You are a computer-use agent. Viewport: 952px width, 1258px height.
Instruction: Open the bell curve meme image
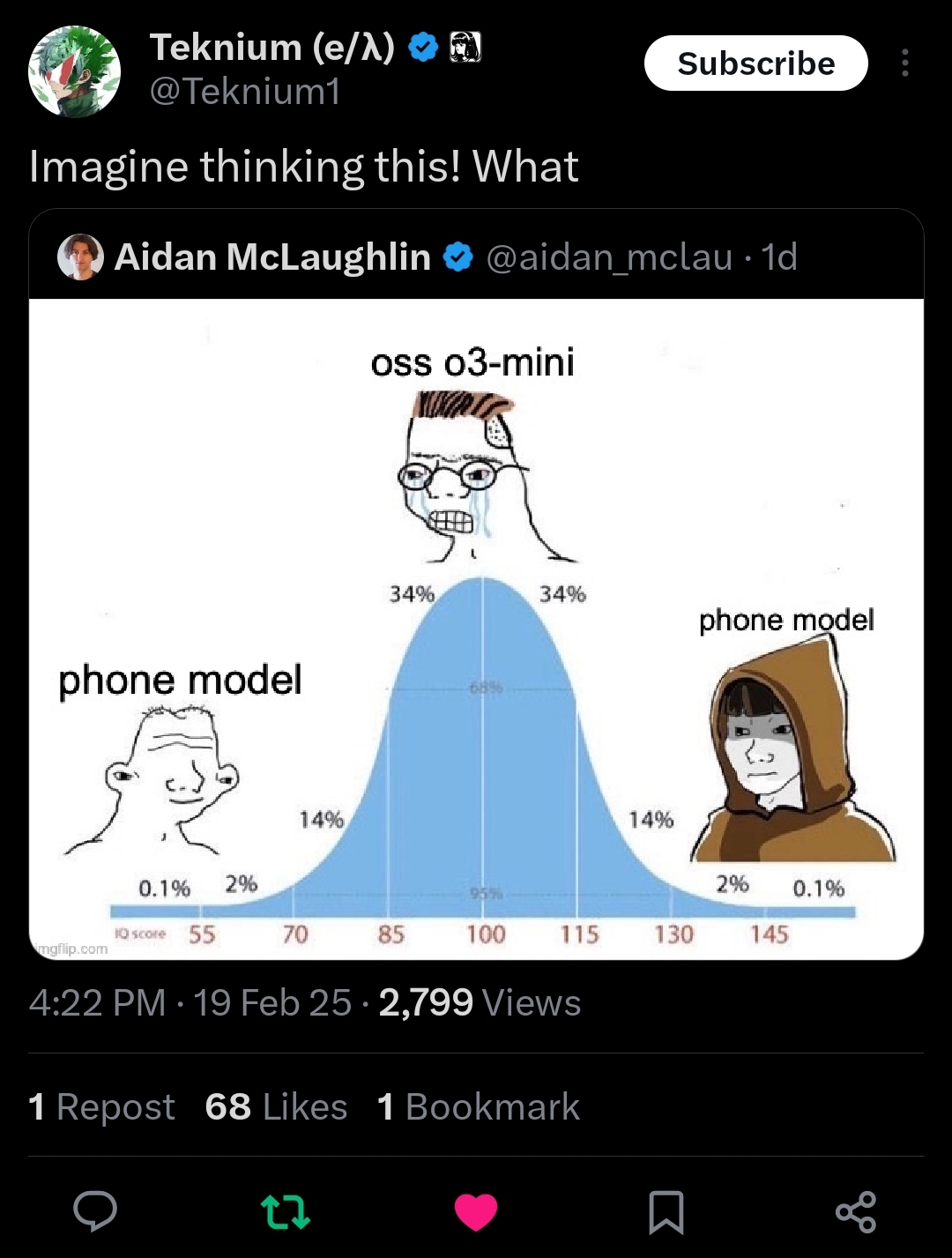pos(476,628)
